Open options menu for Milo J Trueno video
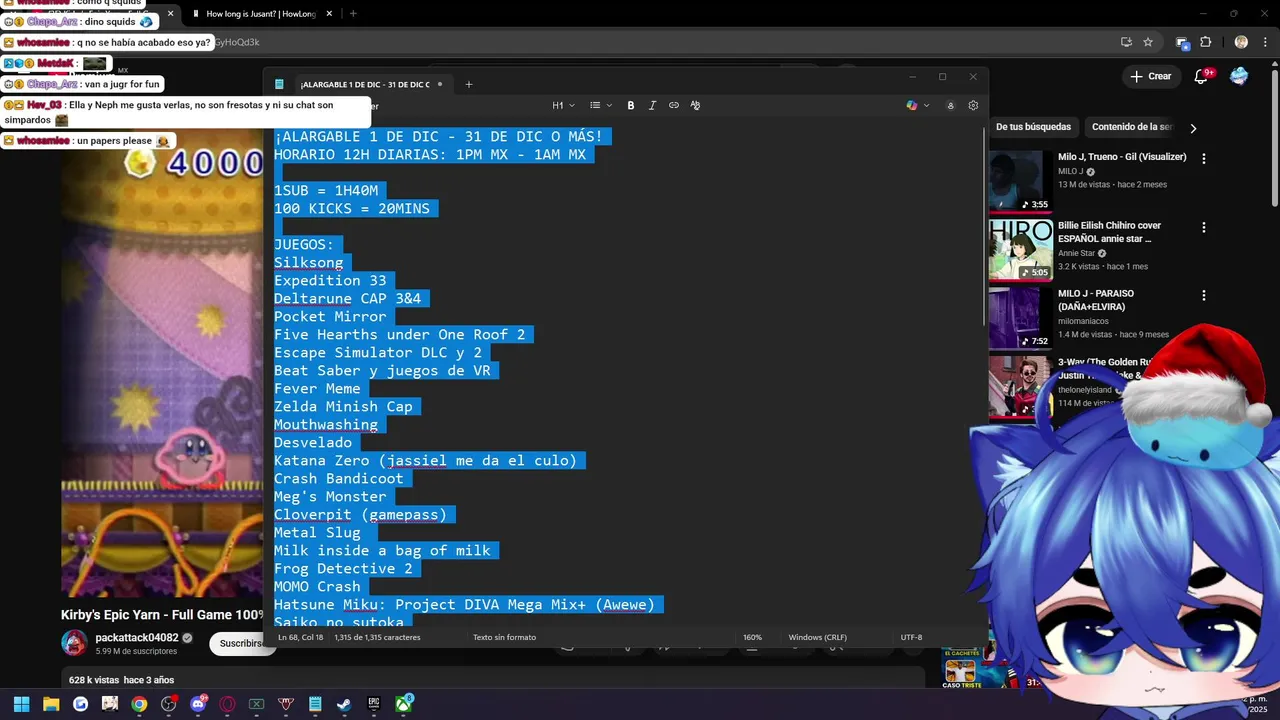The width and height of the screenshot is (1280, 720). [x=1204, y=158]
